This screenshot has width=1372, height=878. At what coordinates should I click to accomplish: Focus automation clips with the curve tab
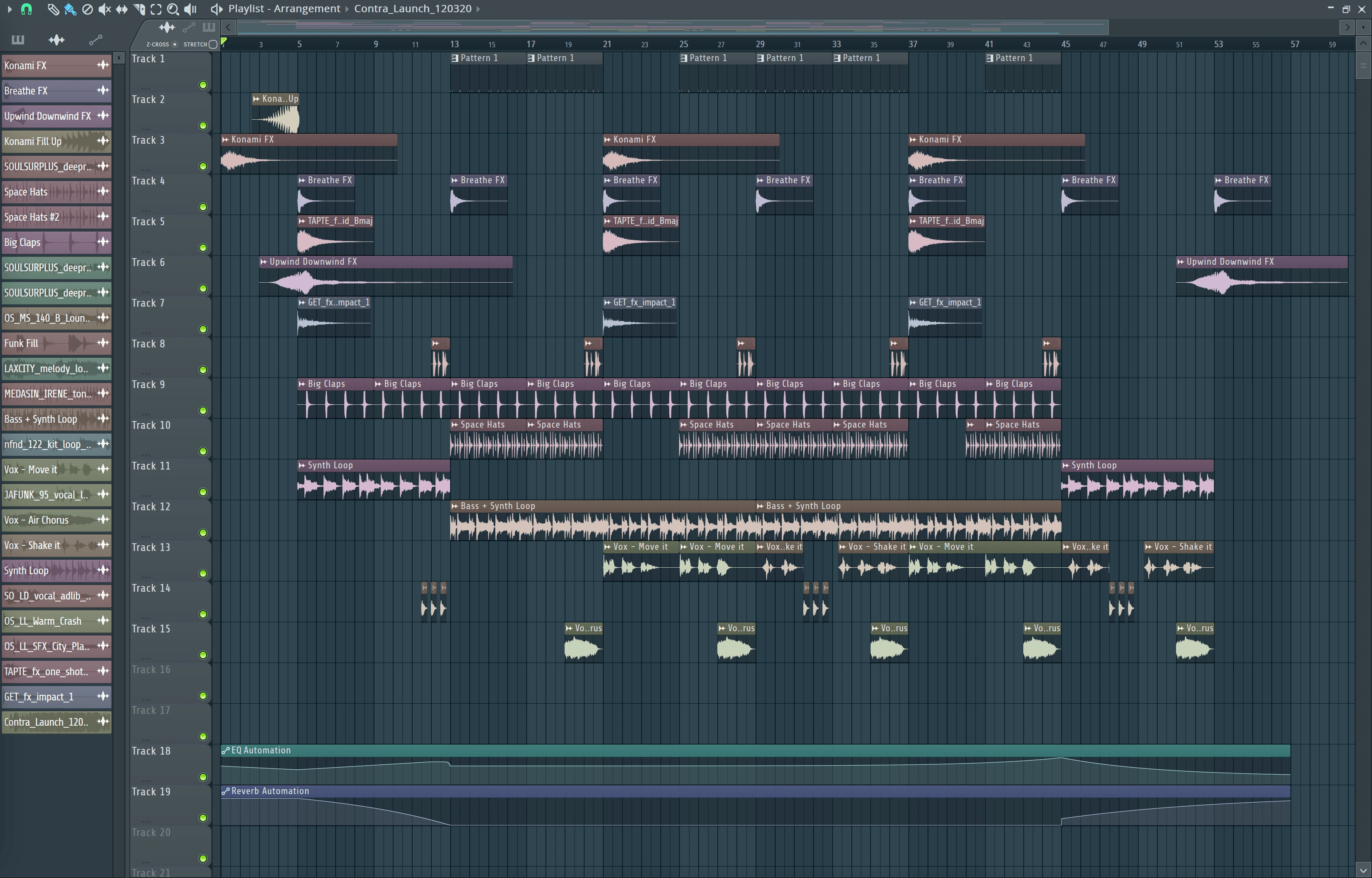point(189,27)
